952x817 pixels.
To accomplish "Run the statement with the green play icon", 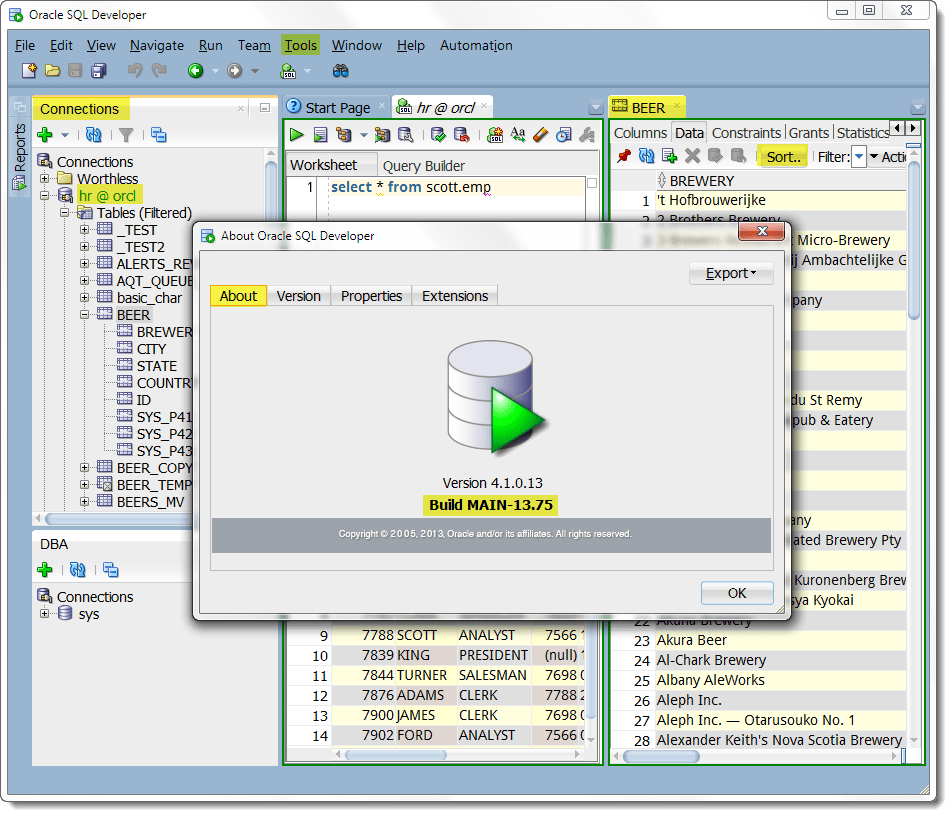I will [295, 134].
